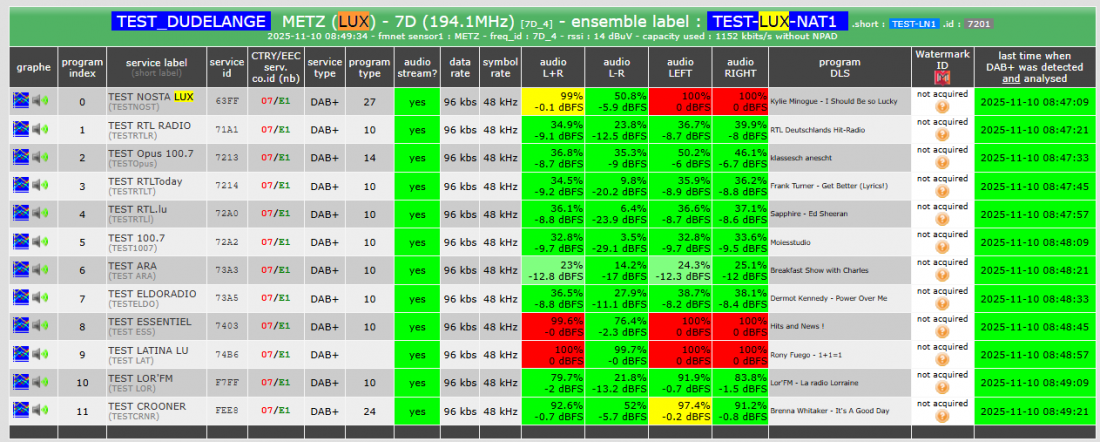Viewport: 1100px width, 442px height.
Task: Show the graph for TEST ESSENTIEL
Action: (21, 326)
